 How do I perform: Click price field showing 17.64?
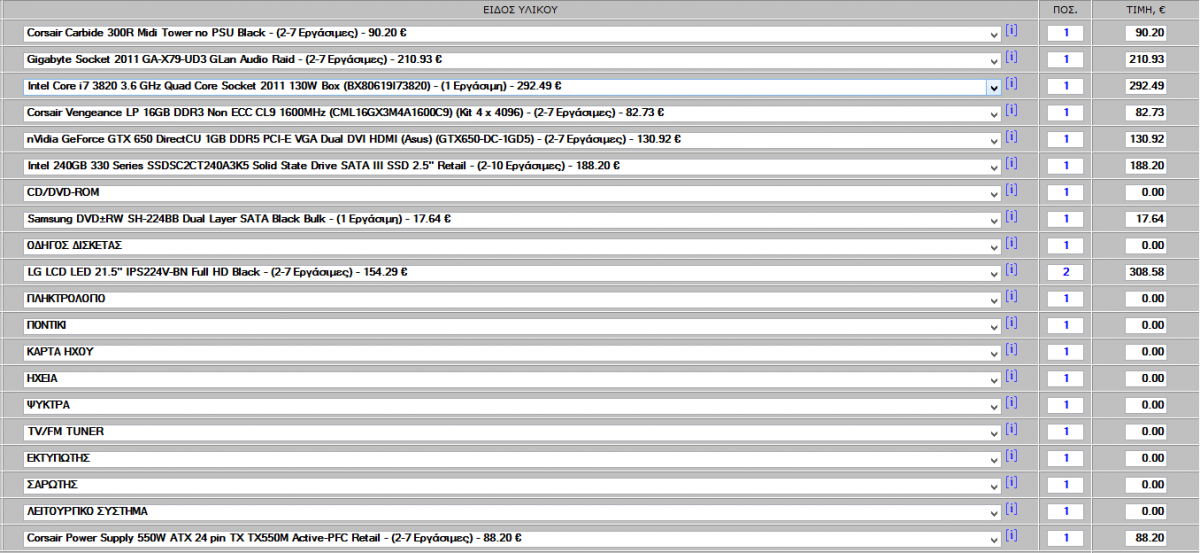point(1146,219)
